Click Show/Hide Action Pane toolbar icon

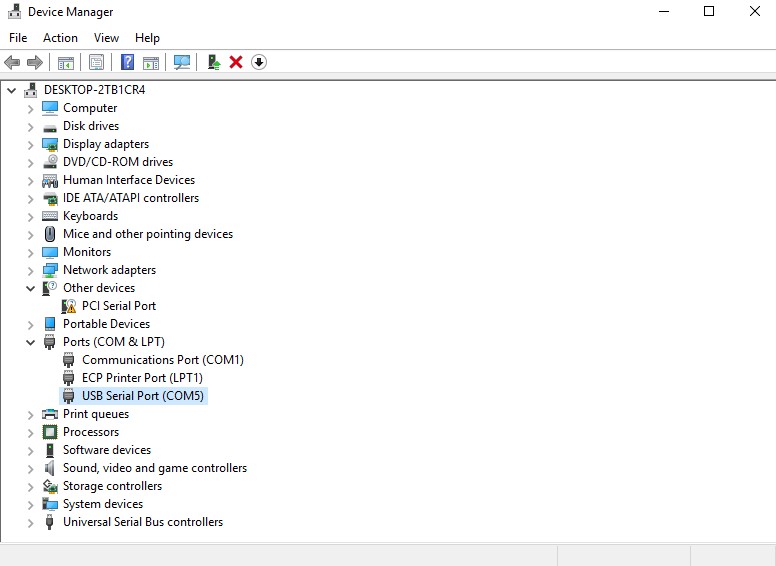(151, 62)
